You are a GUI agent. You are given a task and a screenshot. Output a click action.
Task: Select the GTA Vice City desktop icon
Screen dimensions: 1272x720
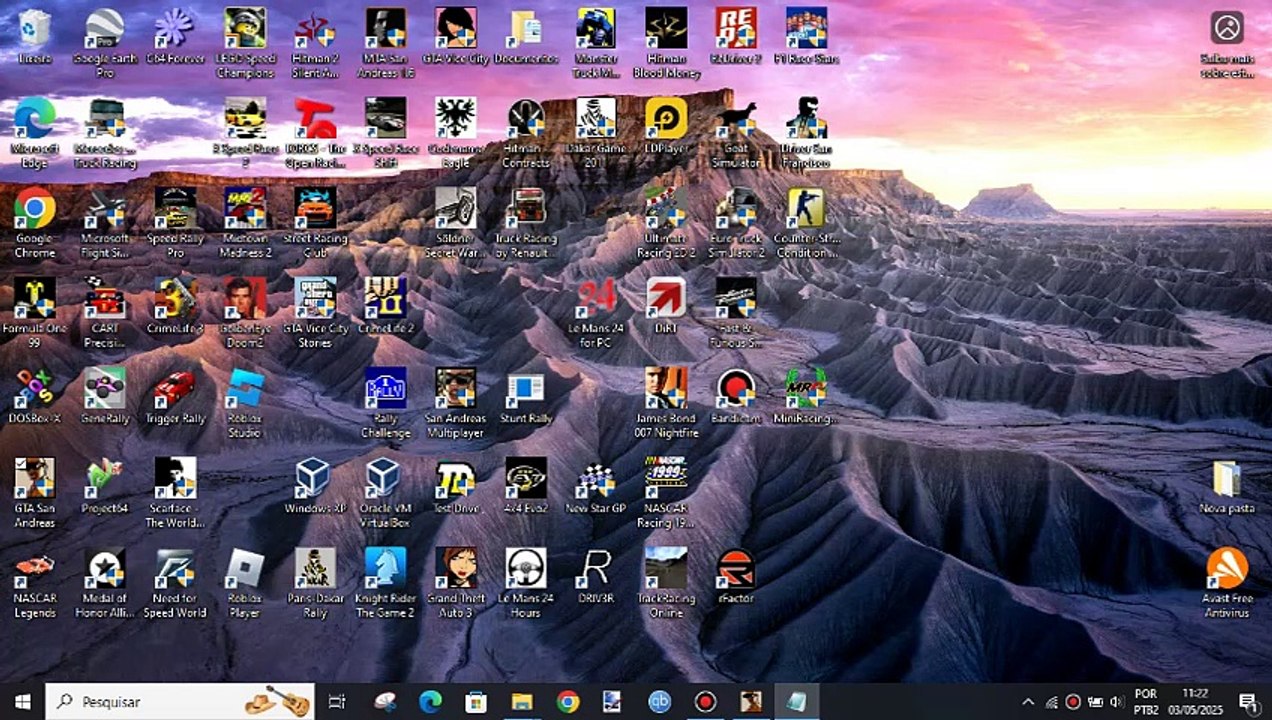click(455, 38)
